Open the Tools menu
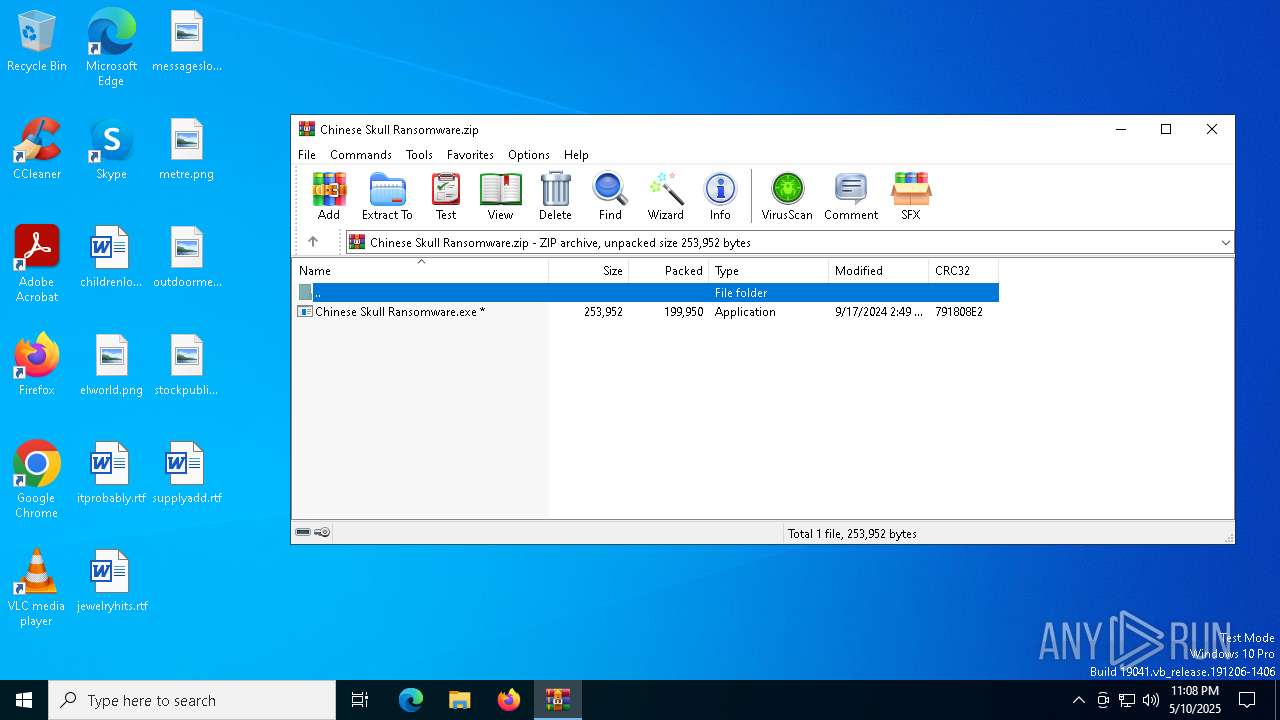This screenshot has height=720, width=1280. point(419,155)
